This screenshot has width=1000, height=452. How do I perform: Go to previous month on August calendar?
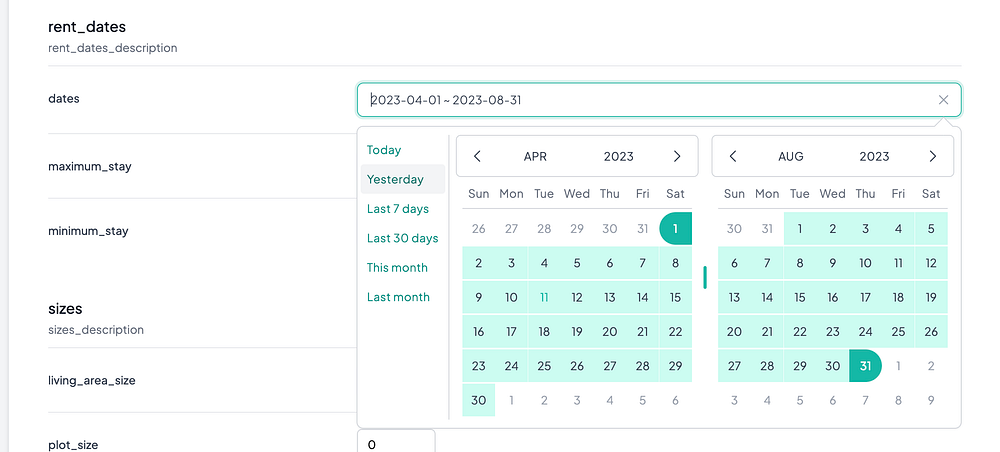pyautogui.click(x=734, y=156)
